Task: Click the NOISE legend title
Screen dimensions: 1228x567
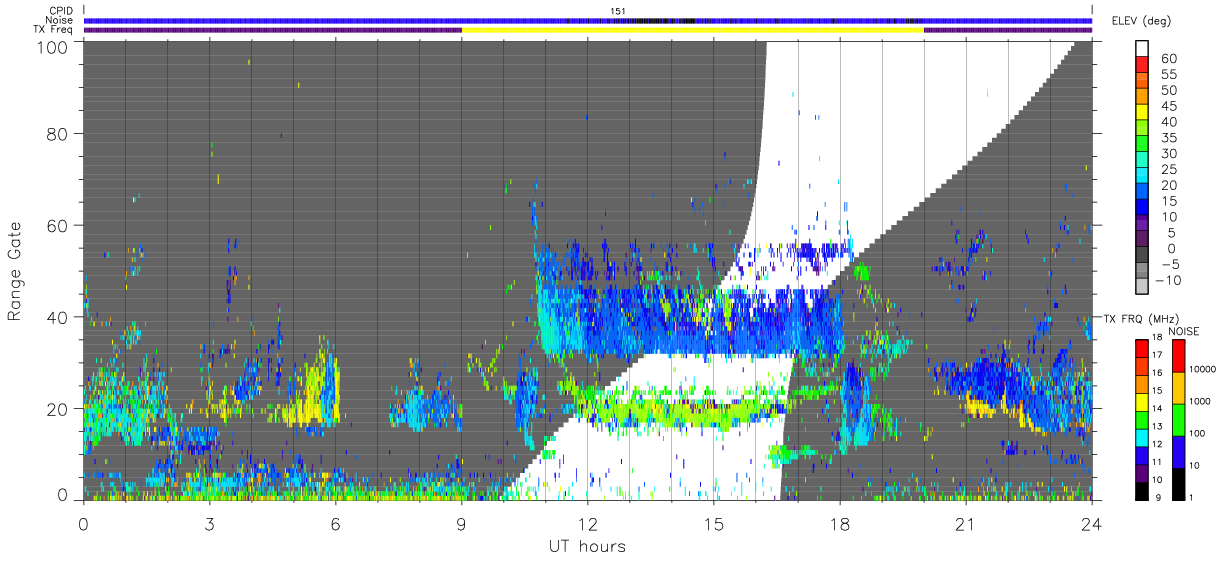Action: (1186, 331)
